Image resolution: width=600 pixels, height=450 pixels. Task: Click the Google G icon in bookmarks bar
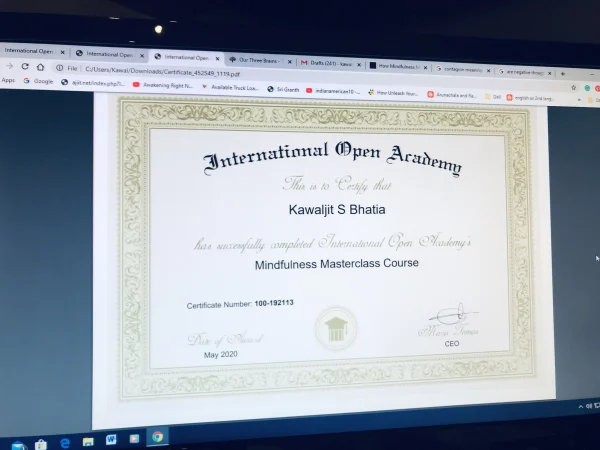click(x=26, y=80)
